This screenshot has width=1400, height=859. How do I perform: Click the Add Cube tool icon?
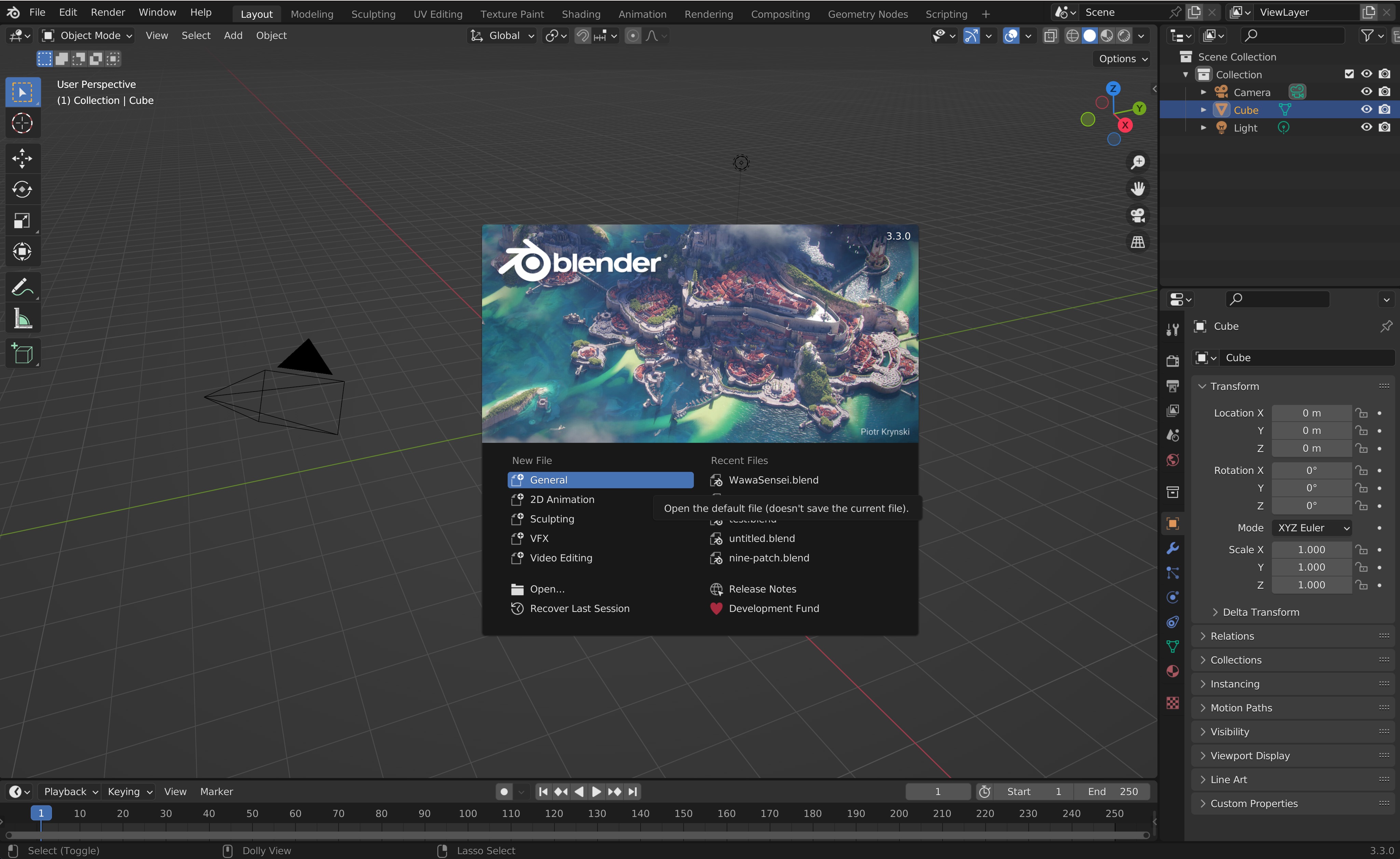coord(22,353)
